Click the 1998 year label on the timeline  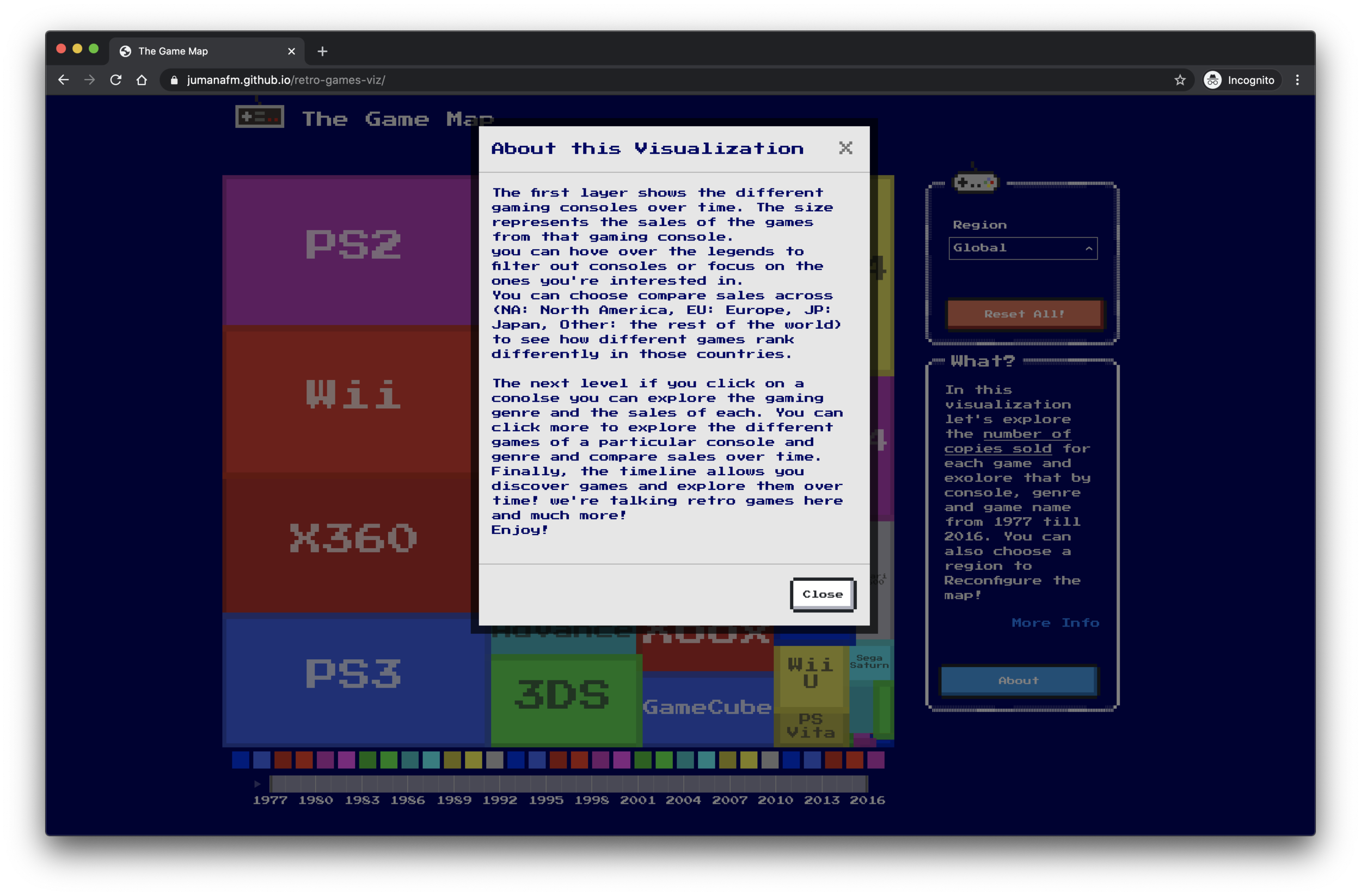[592, 801]
